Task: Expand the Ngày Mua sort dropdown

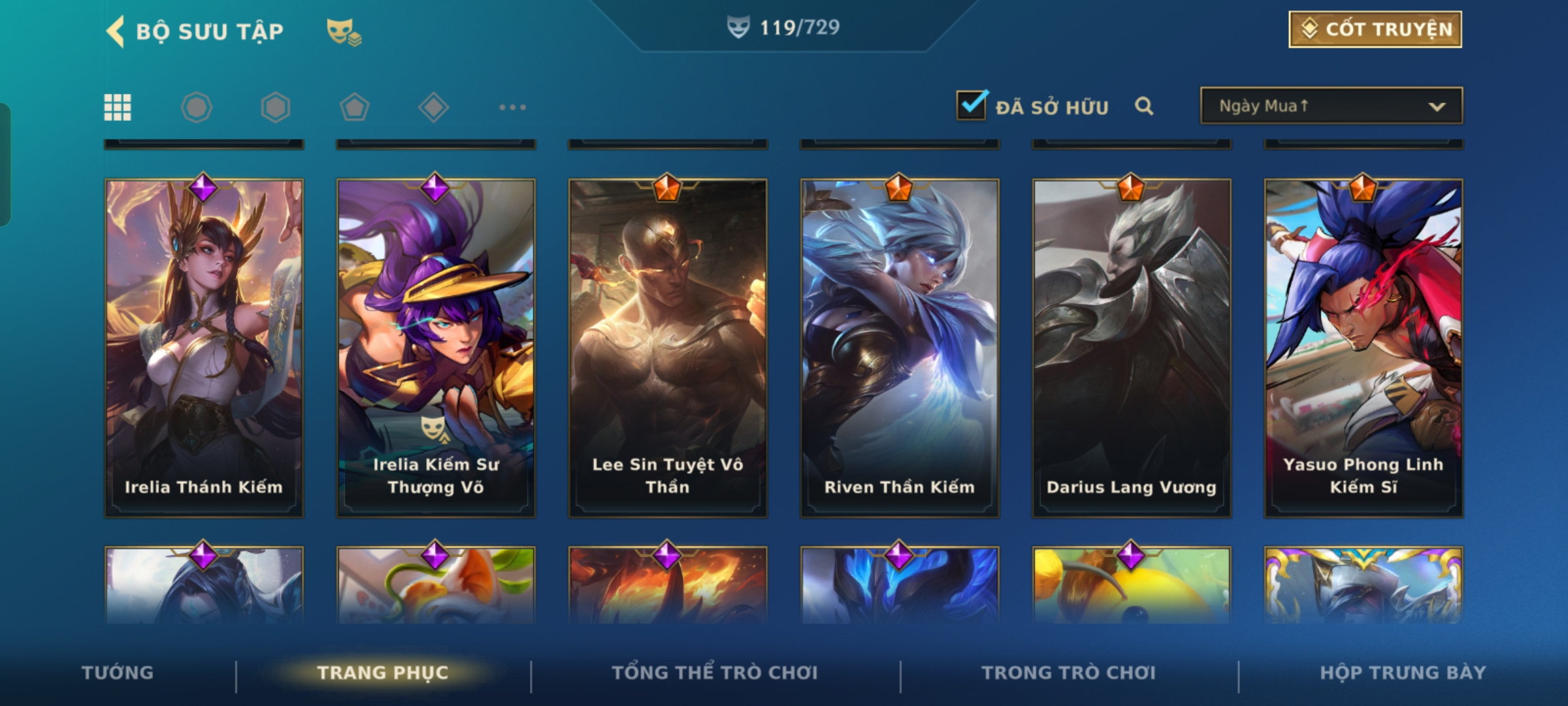Action: (1331, 106)
